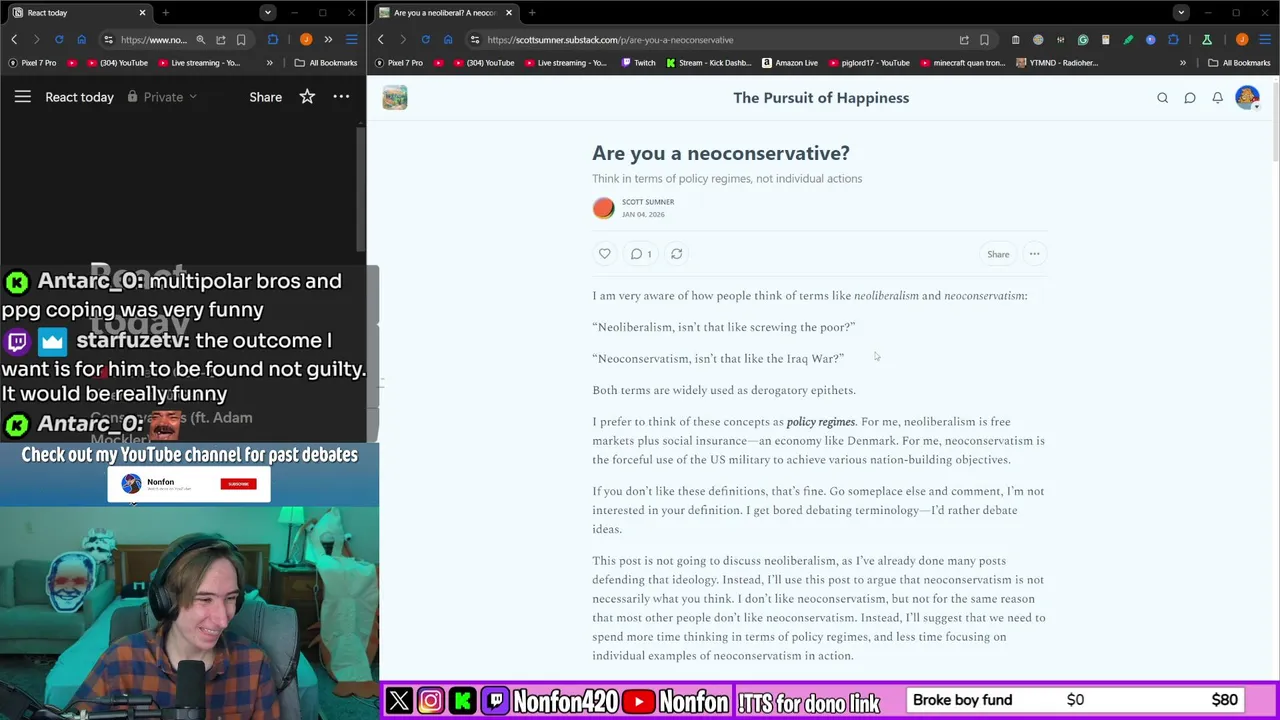
Task: Open The Pursuit of Happiness publication logo
Action: (x=395, y=98)
